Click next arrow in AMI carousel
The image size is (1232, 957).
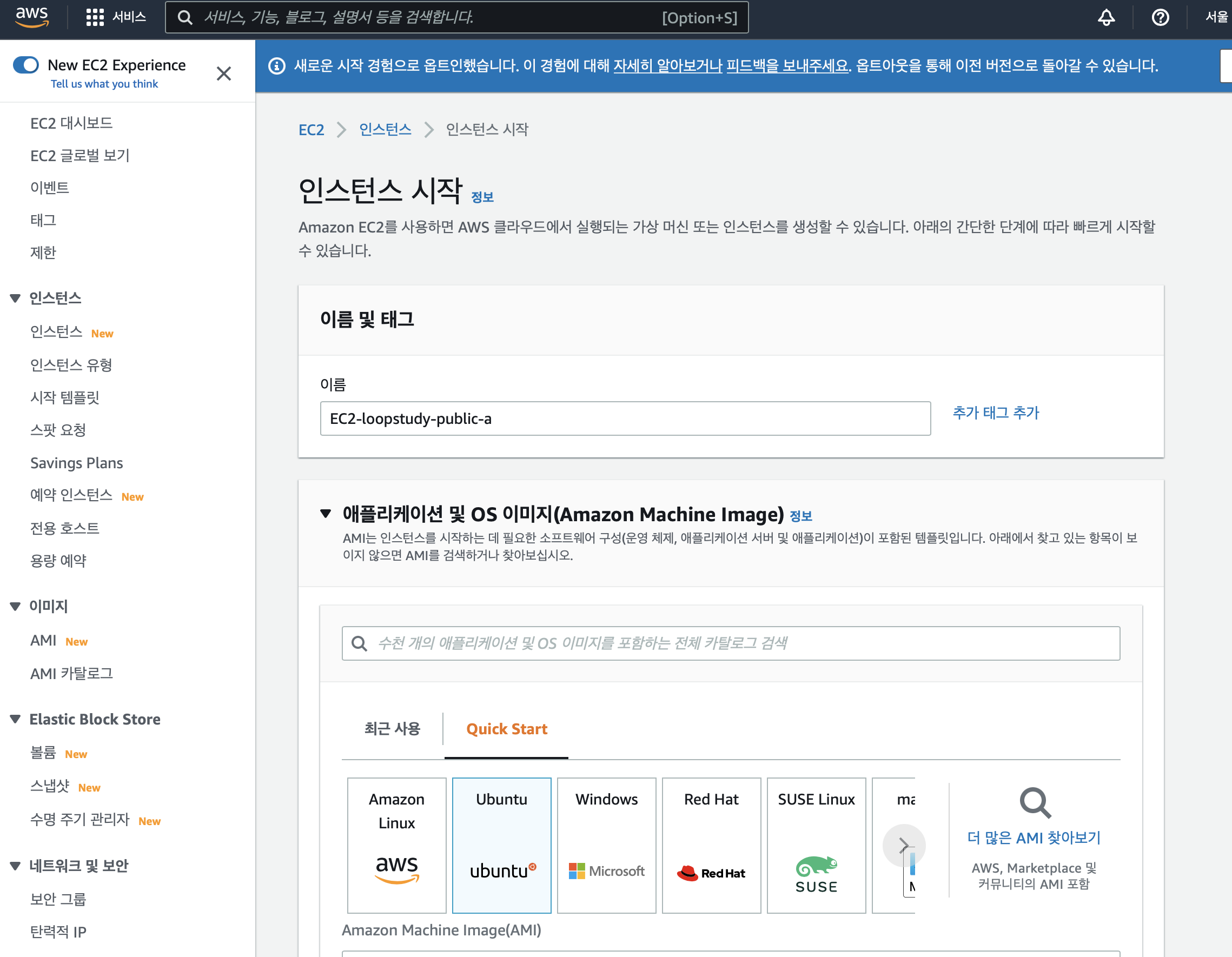[903, 844]
